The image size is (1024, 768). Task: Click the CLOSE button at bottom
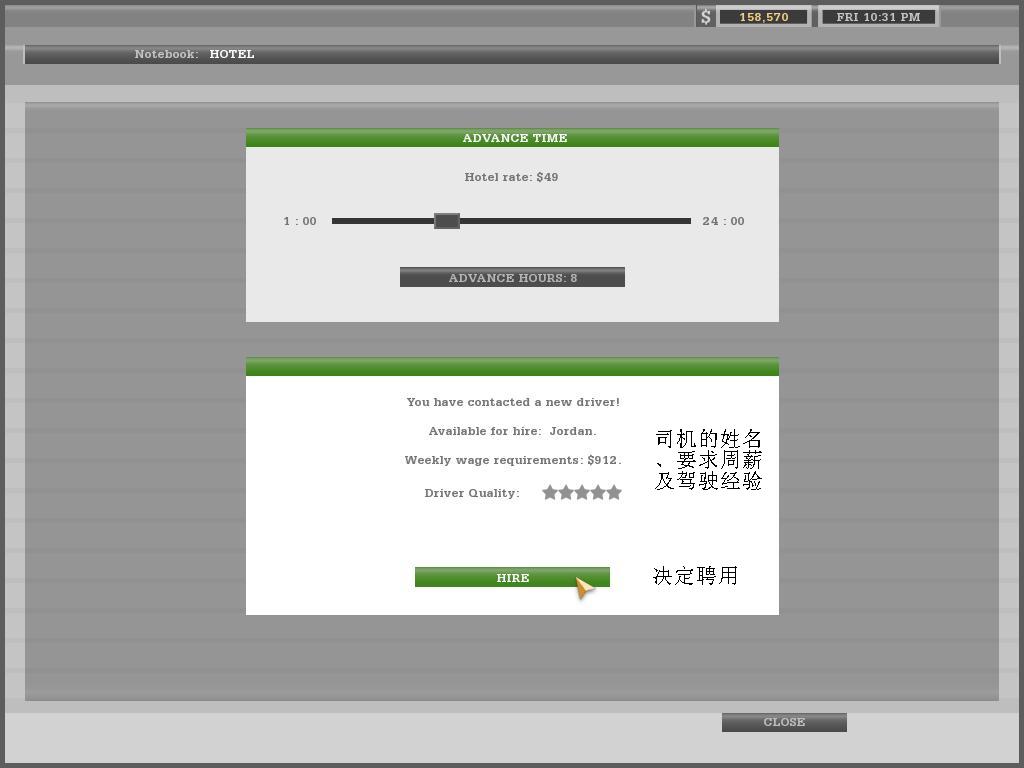(x=784, y=722)
